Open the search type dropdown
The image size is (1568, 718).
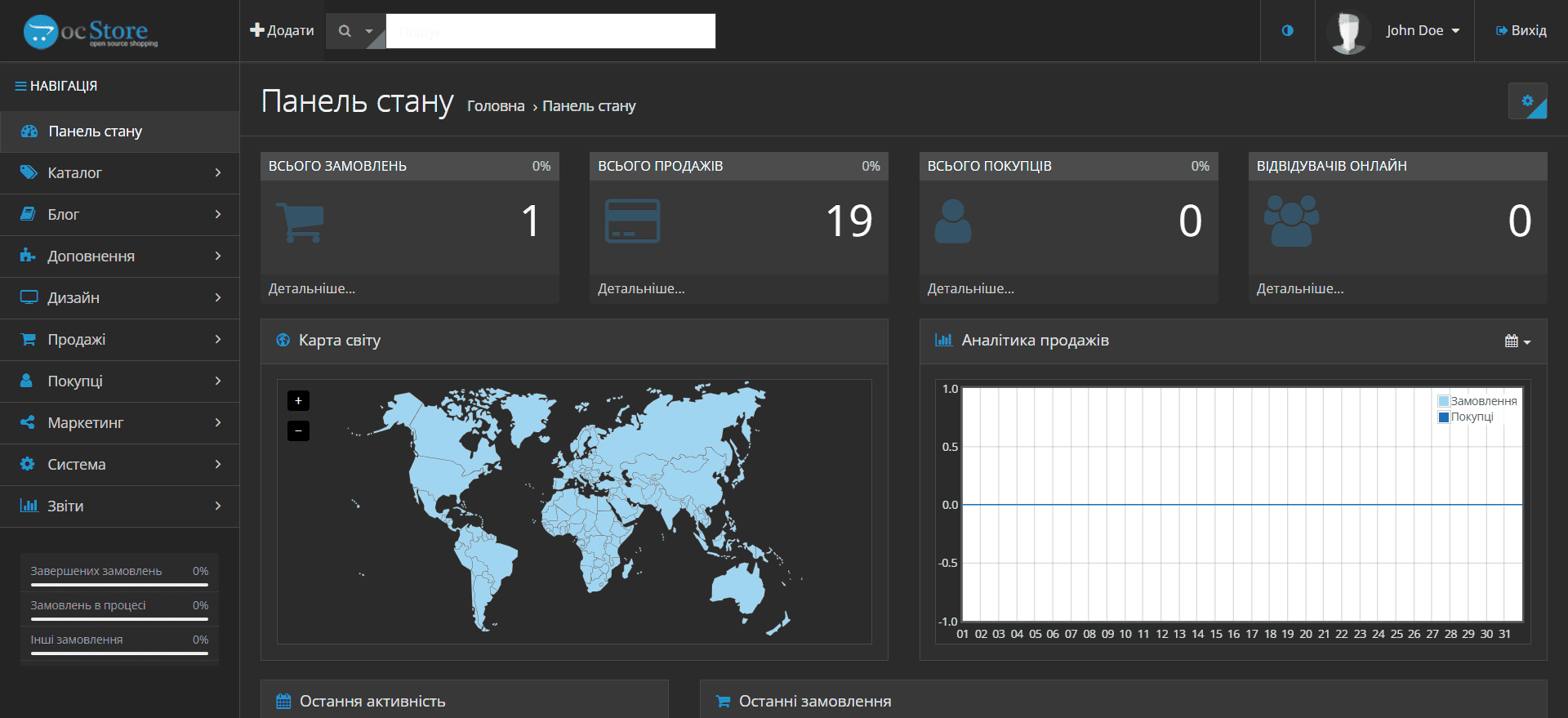pyautogui.click(x=355, y=31)
